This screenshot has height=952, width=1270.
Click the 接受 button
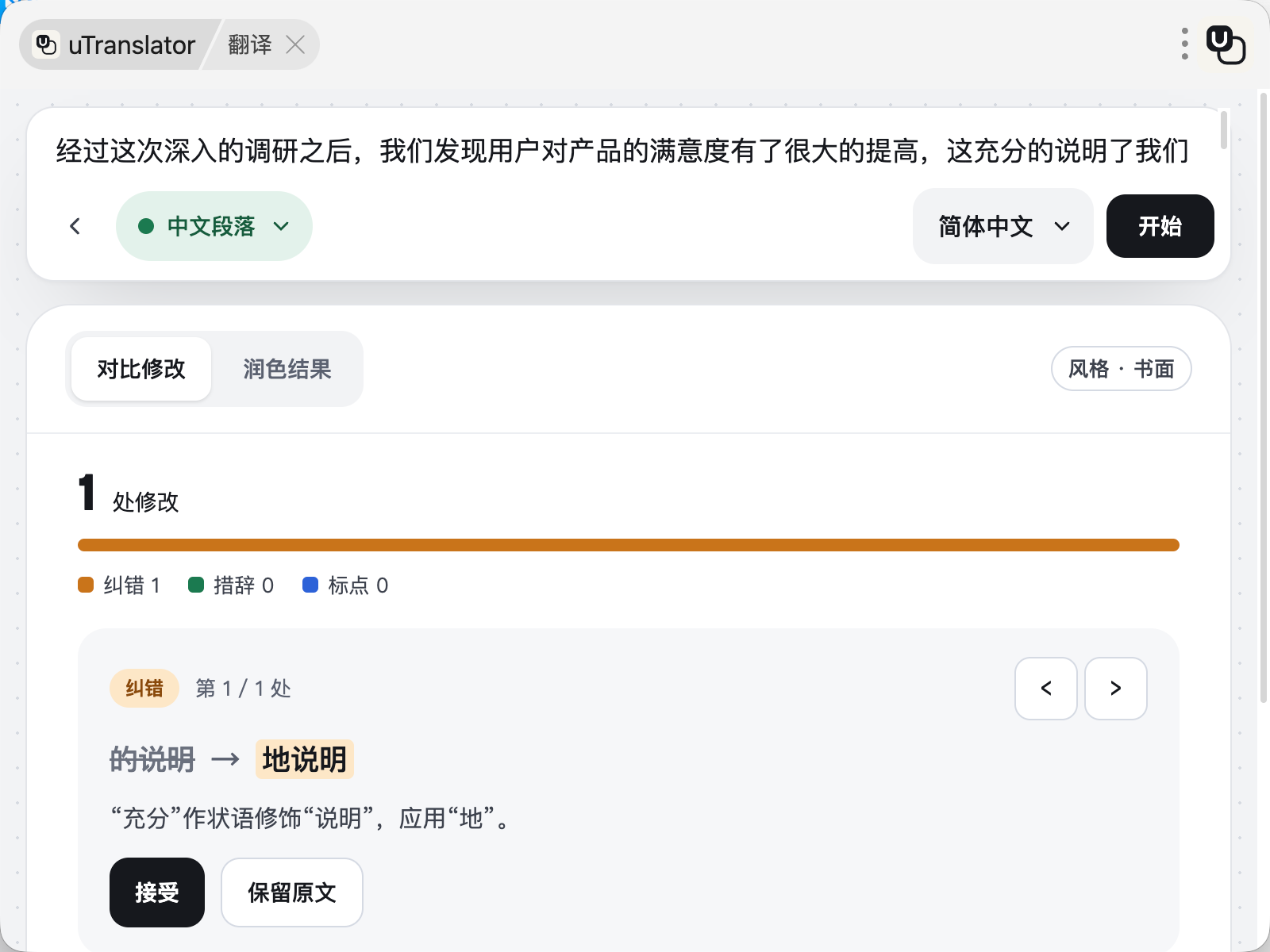point(157,892)
